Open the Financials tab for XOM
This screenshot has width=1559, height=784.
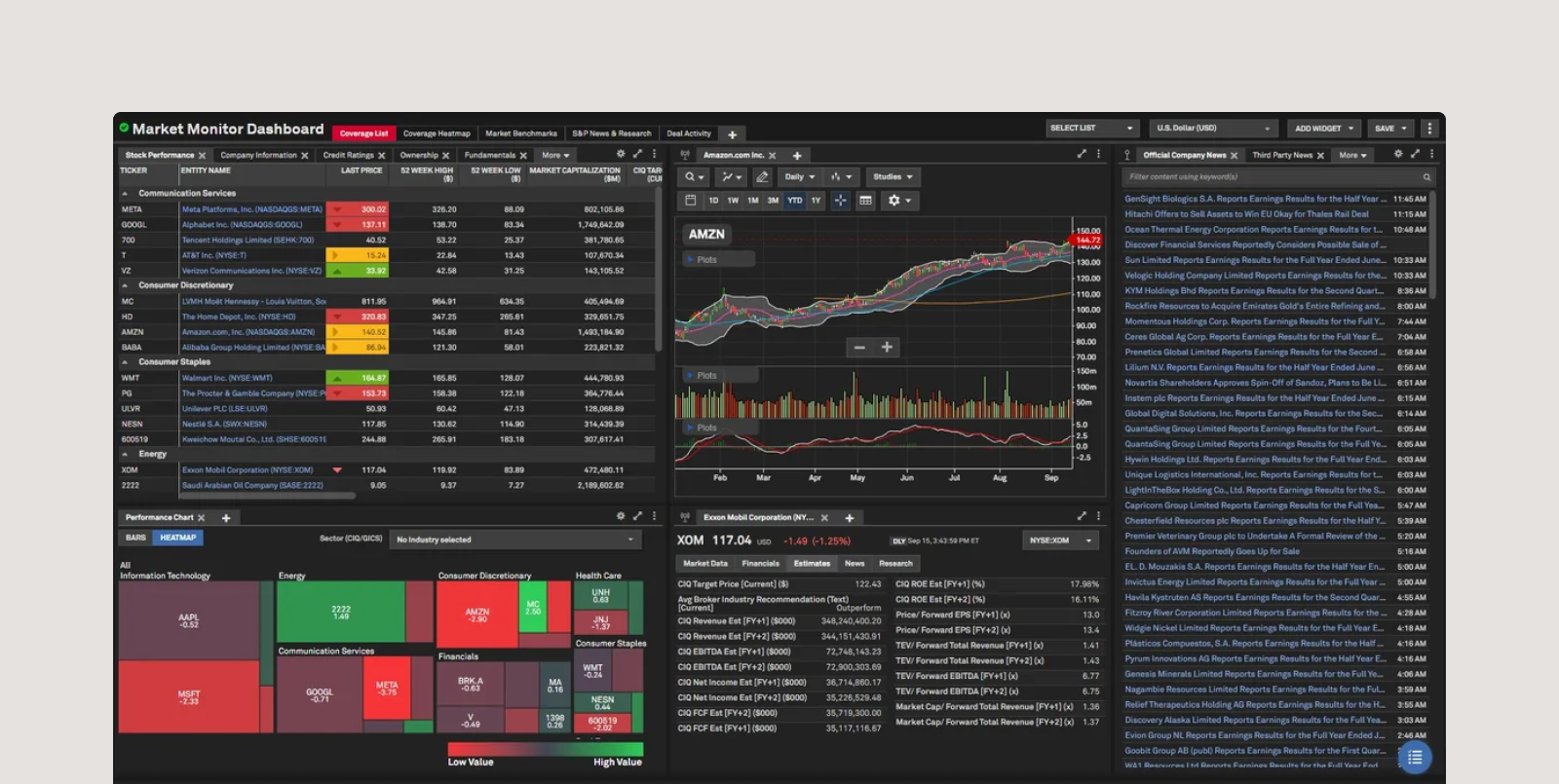(x=760, y=564)
